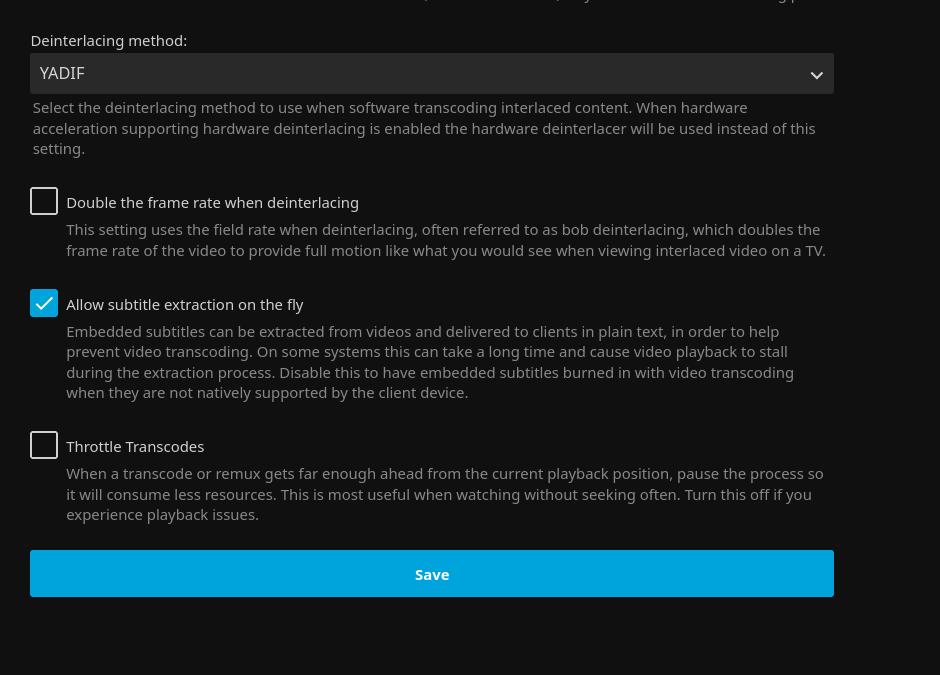Click the empty box icon beside Double frame rate
Screen dimensions: 940x675
(x=44, y=201)
